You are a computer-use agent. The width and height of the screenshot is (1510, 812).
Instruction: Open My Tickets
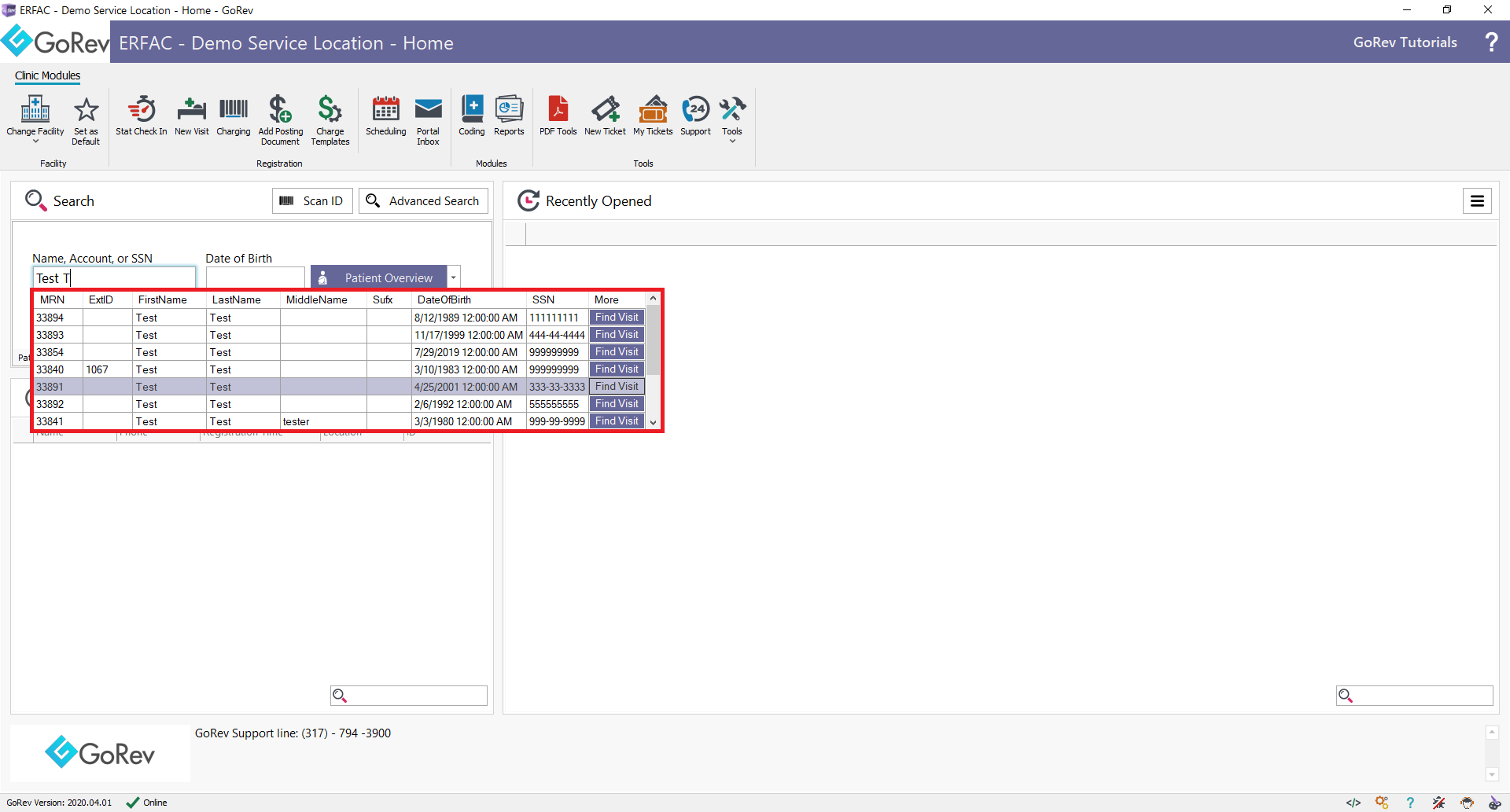(654, 116)
